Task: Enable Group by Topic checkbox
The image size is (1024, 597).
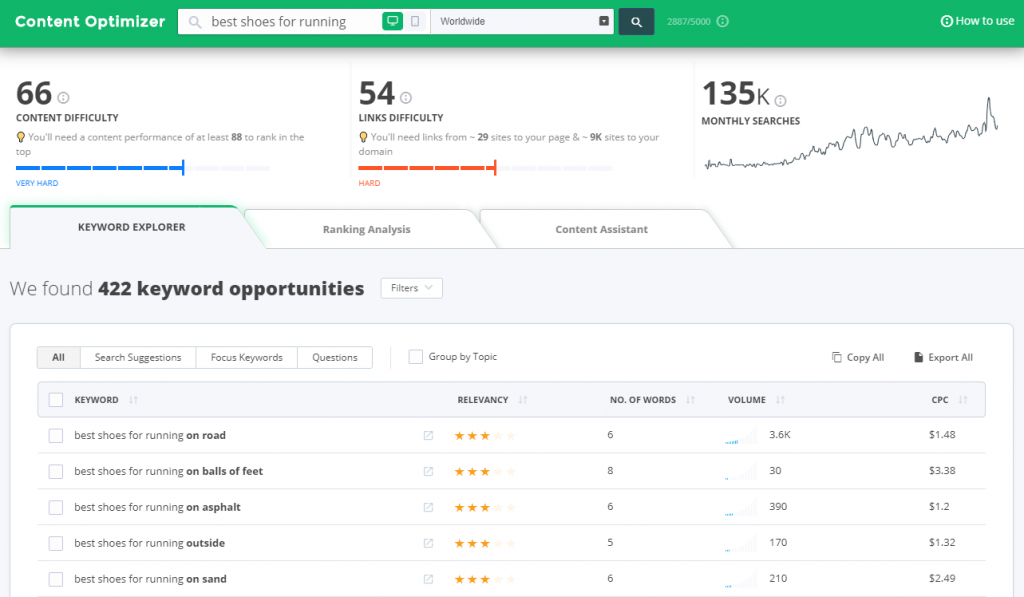Action: click(415, 357)
